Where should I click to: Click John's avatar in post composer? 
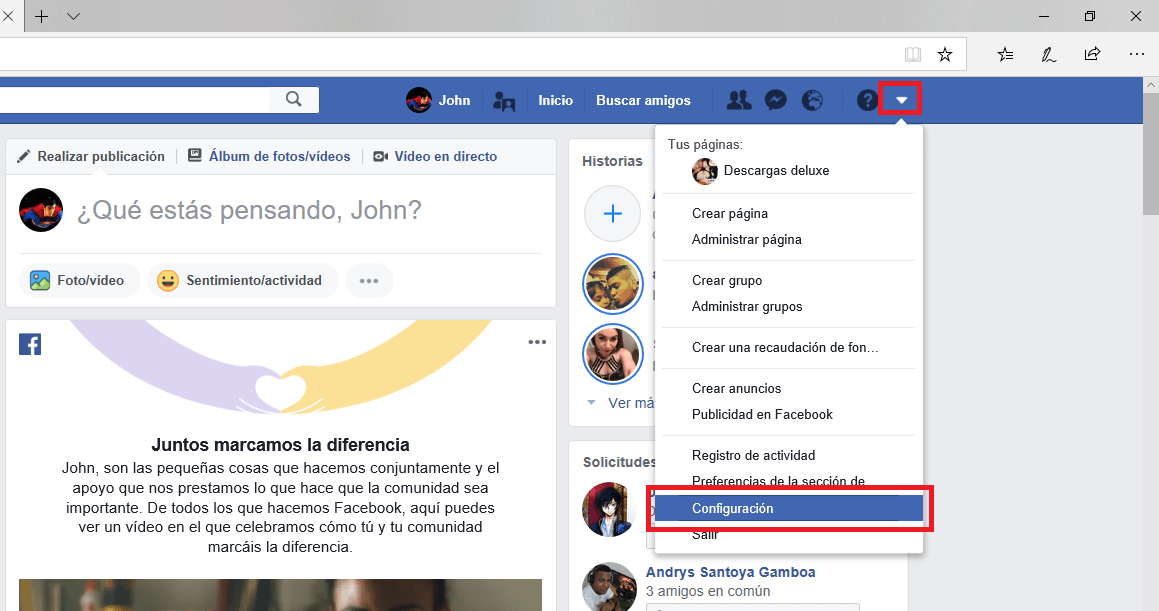coord(41,210)
